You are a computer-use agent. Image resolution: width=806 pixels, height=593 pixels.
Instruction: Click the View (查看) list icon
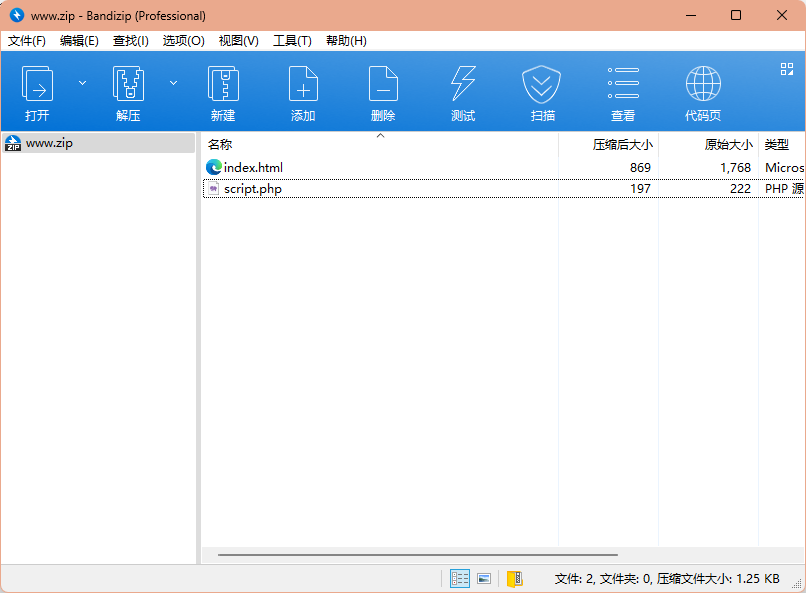click(x=623, y=85)
